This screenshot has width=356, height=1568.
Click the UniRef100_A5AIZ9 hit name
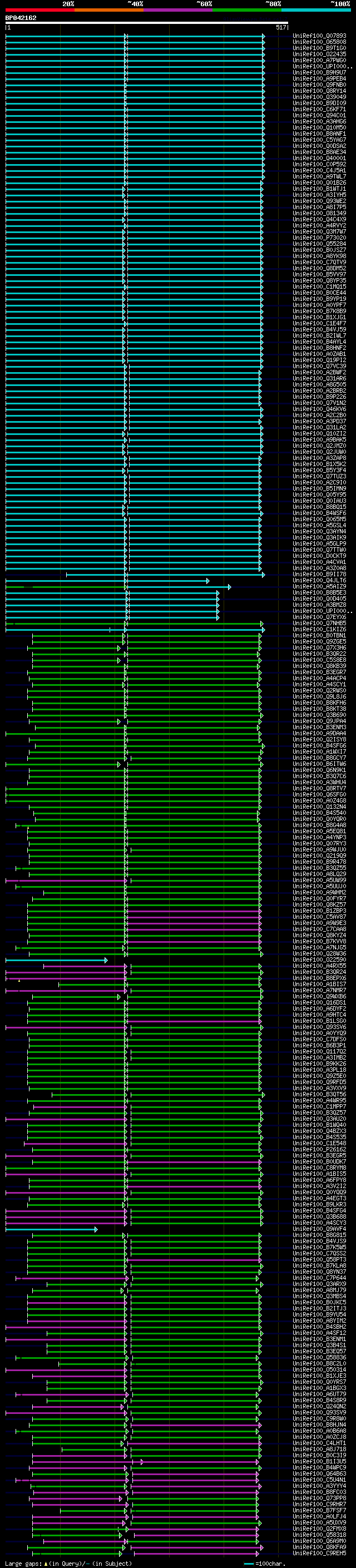[x=319, y=587]
